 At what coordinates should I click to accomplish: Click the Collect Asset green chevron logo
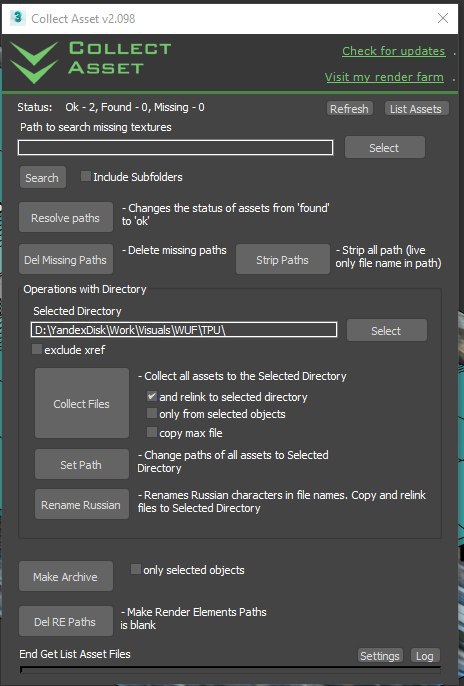[34, 62]
